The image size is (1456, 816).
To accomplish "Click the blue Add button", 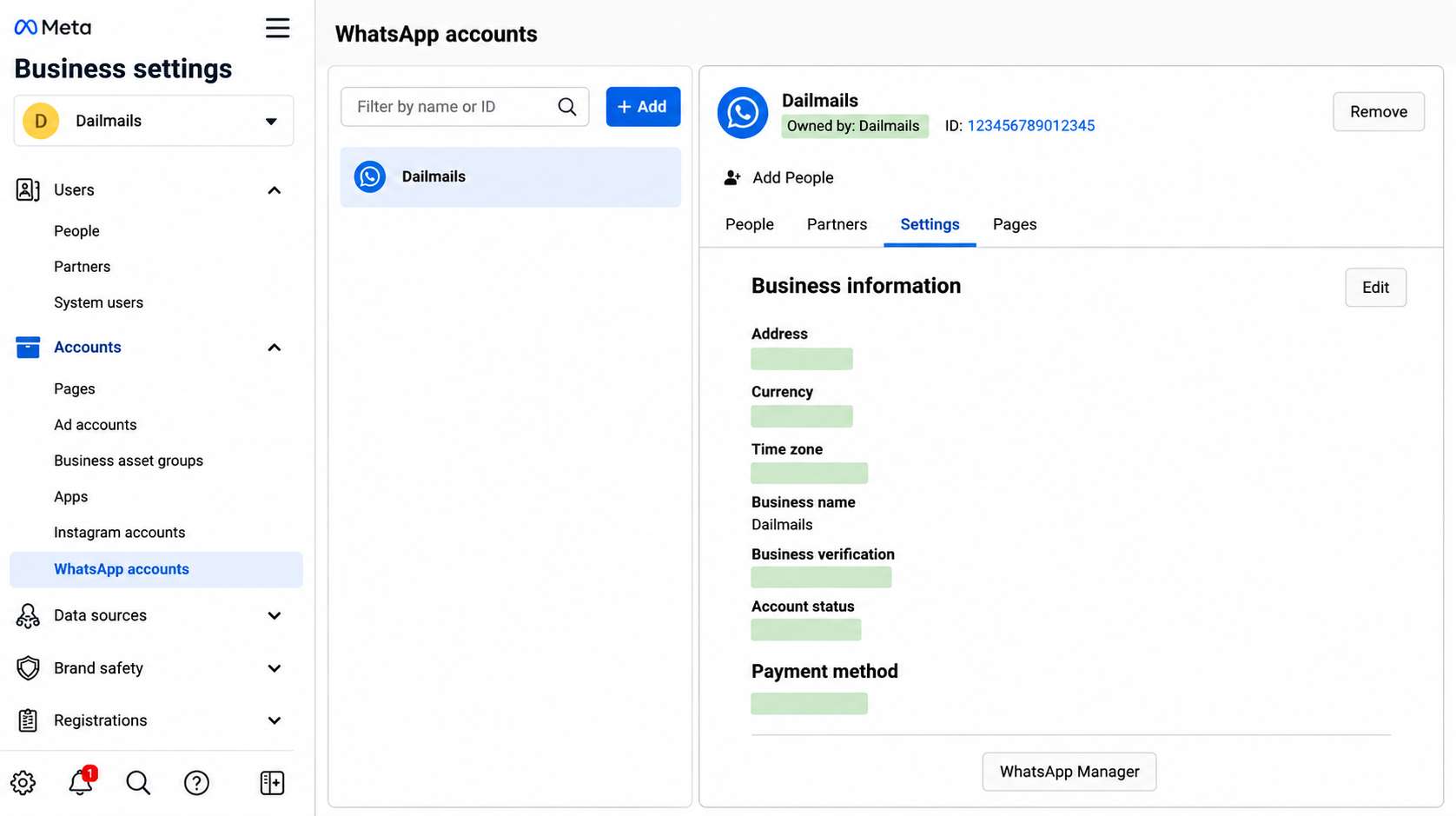I will pos(643,107).
